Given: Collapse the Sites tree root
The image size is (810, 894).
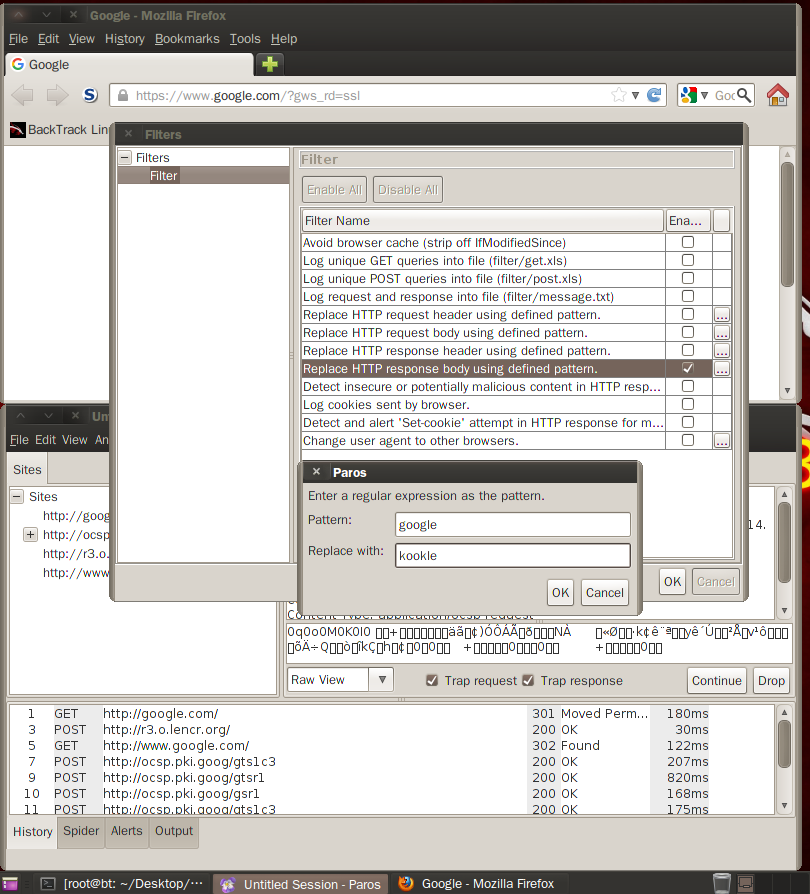Looking at the screenshot, I should pyautogui.click(x=17, y=497).
